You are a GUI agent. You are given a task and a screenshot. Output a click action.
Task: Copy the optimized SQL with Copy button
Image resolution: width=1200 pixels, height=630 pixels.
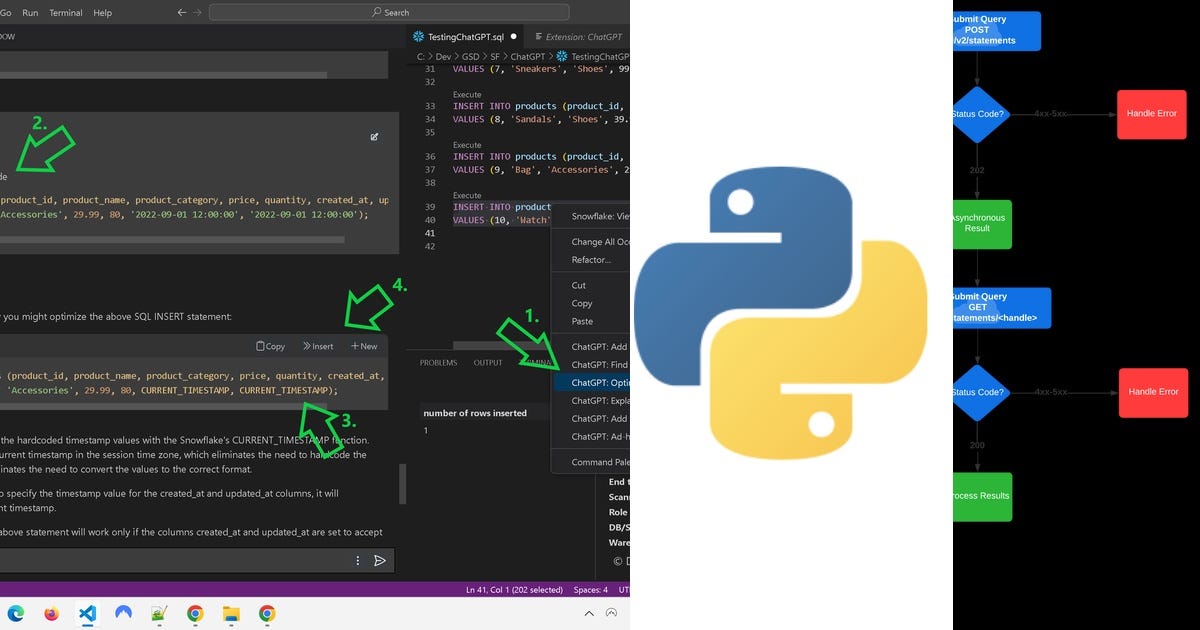pos(271,346)
